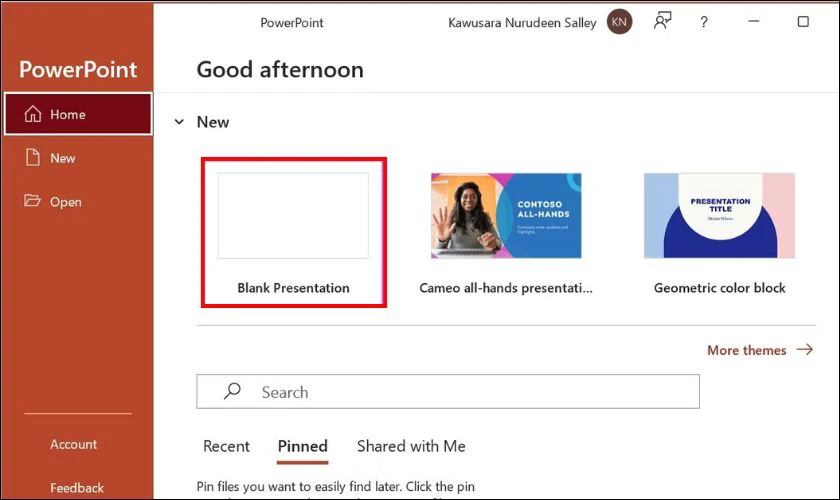Select Cameo all-hands presentation template
Viewport: 840px width, 500px height.
[x=506, y=215]
